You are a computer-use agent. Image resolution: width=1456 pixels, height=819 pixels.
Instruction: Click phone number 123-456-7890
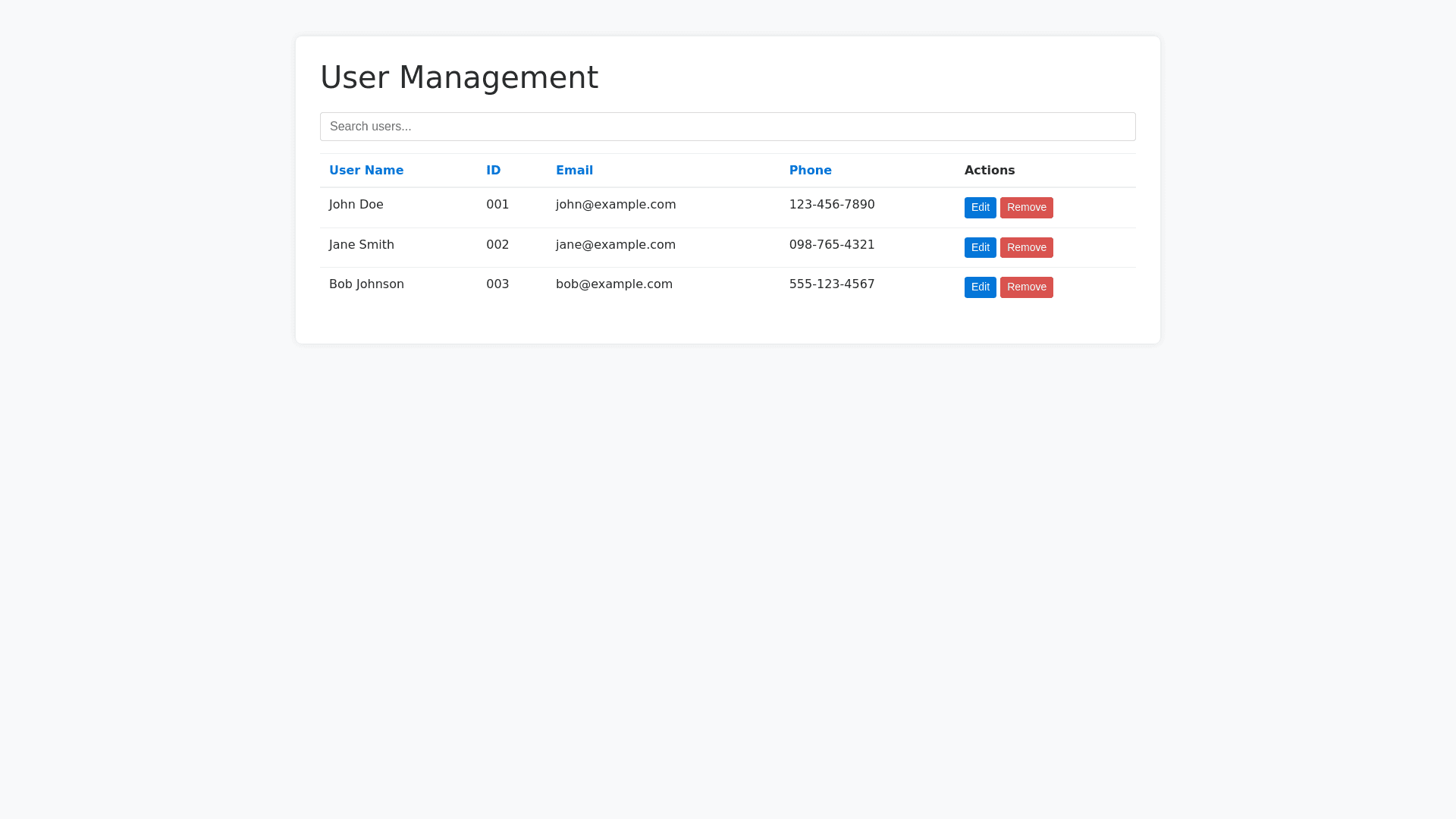coord(831,205)
